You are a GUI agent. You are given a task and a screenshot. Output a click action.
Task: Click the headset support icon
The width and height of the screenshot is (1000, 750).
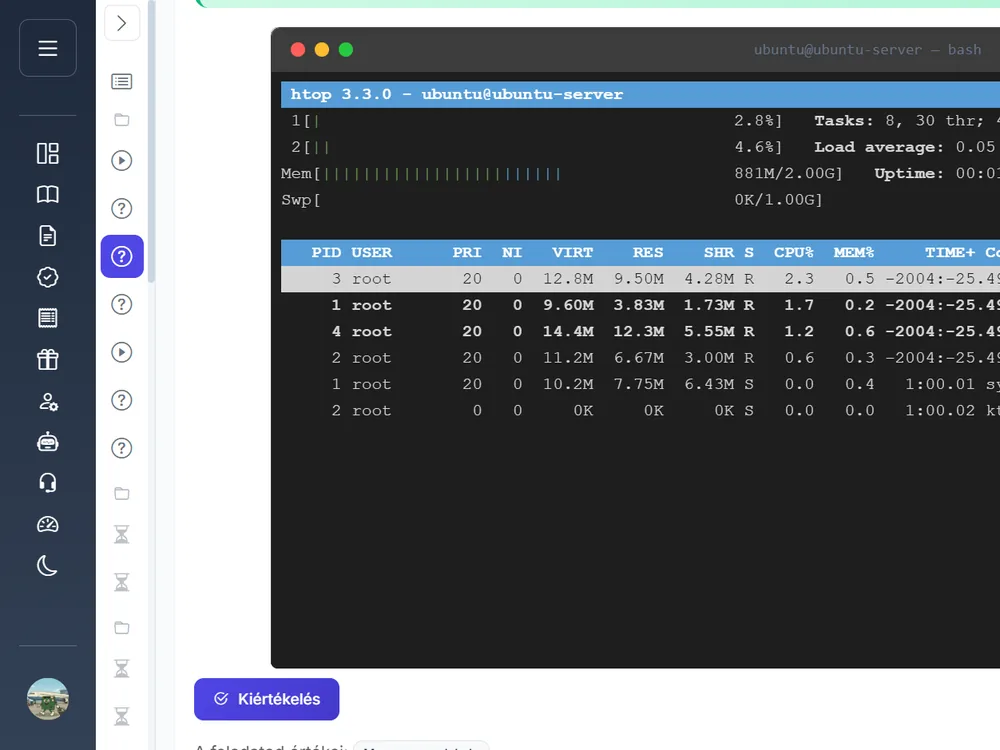click(x=48, y=483)
